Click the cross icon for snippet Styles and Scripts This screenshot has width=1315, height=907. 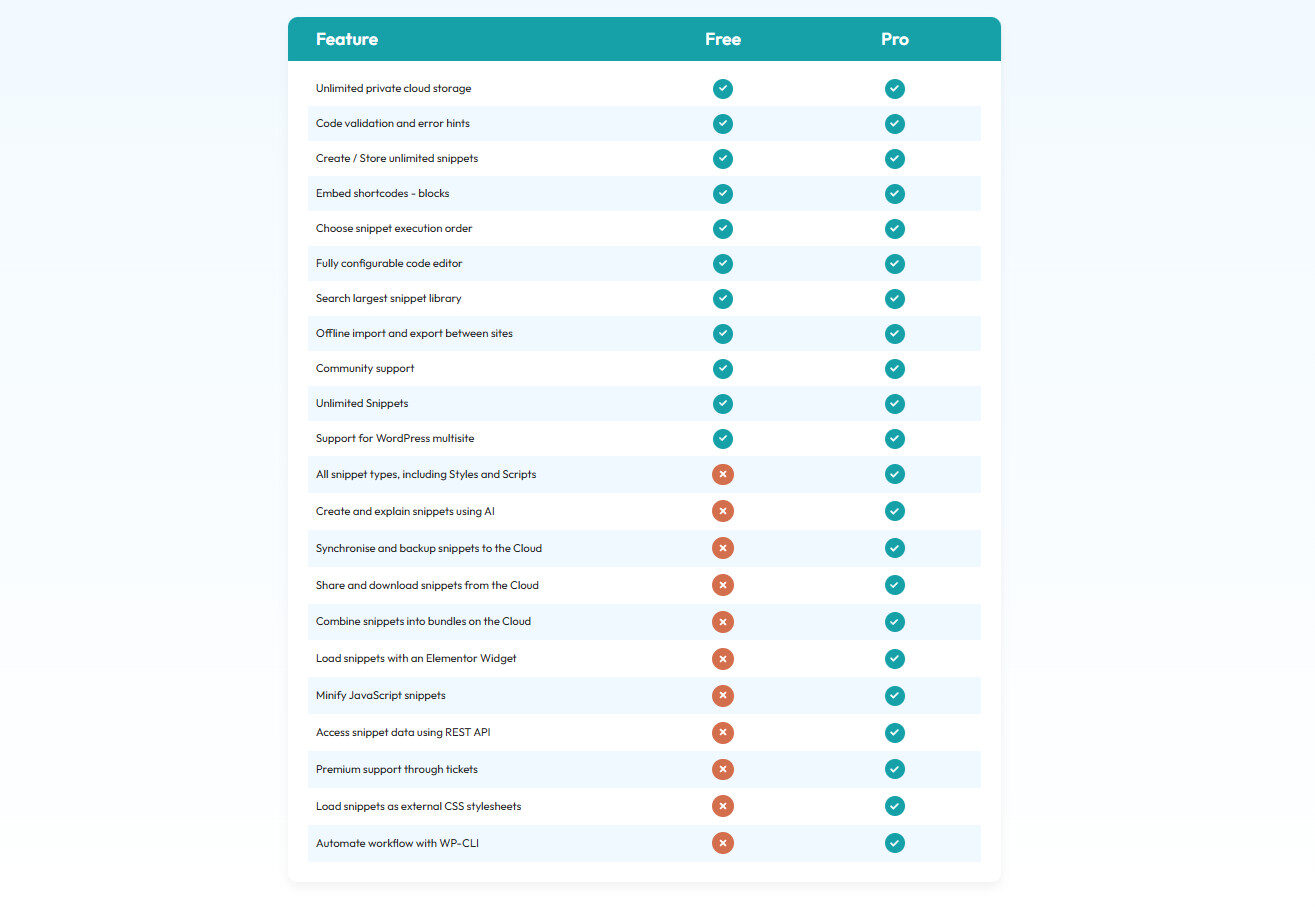723,474
